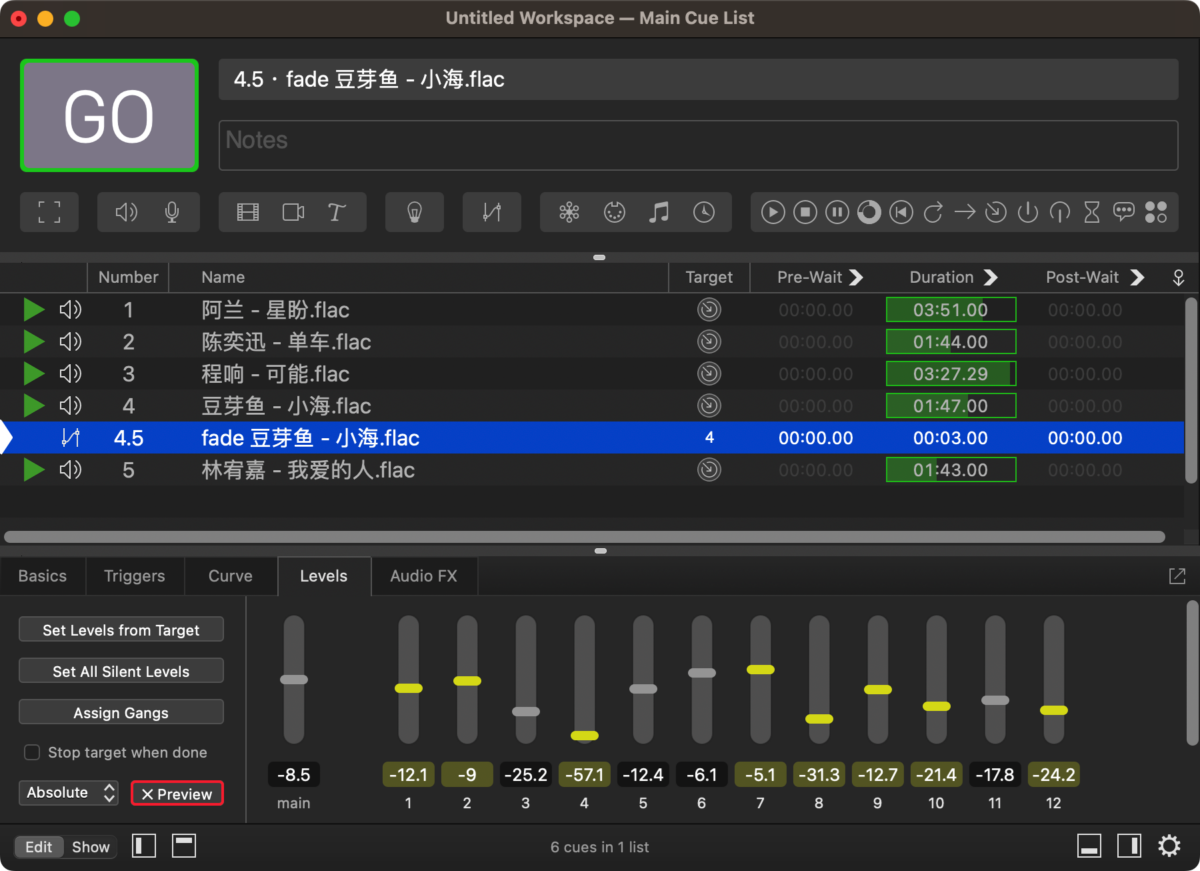Add a Mic cue from the toolbar
The image size is (1200, 871).
tap(172, 212)
